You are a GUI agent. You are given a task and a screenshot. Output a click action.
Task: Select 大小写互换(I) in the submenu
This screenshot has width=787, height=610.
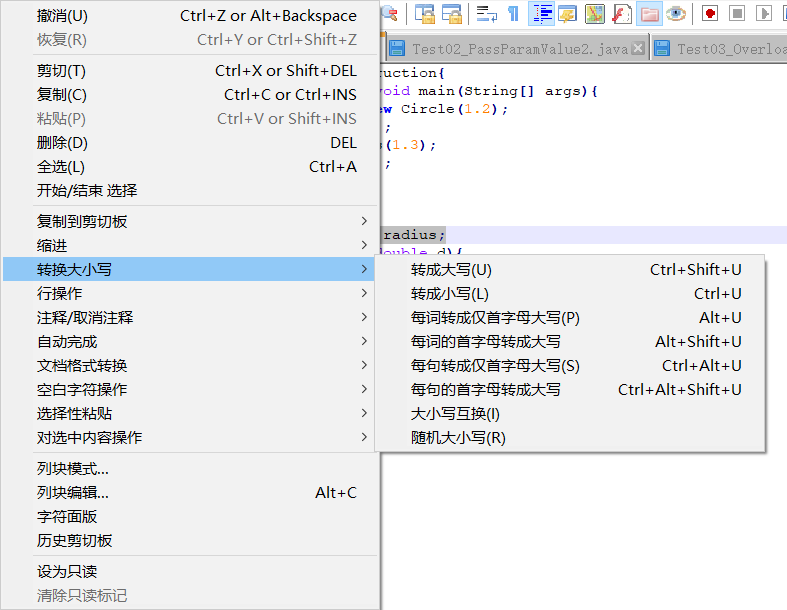tap(570, 414)
